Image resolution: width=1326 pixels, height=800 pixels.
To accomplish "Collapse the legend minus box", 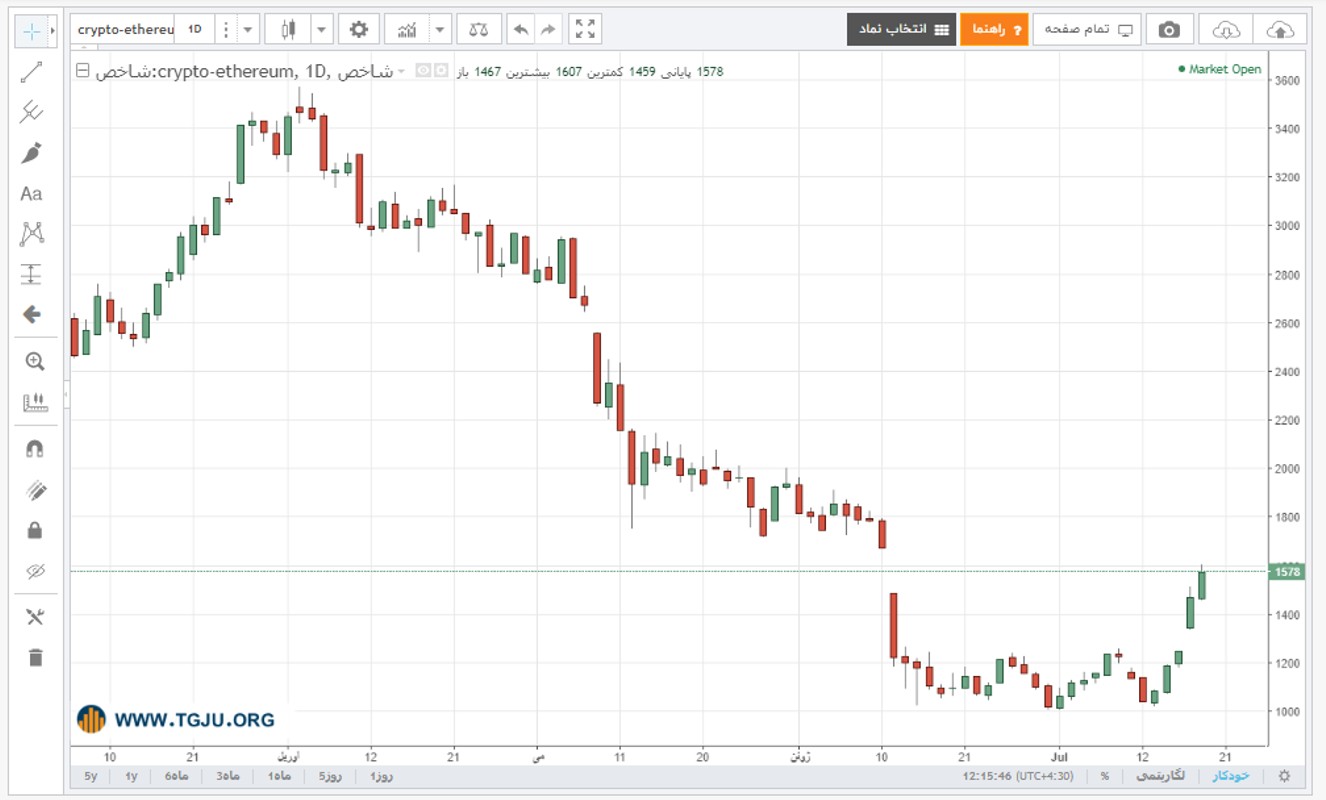I will (x=83, y=71).
